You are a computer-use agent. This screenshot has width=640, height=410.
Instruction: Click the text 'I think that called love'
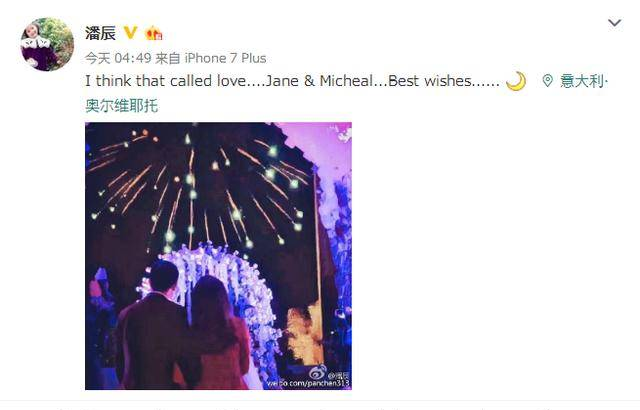click(166, 81)
